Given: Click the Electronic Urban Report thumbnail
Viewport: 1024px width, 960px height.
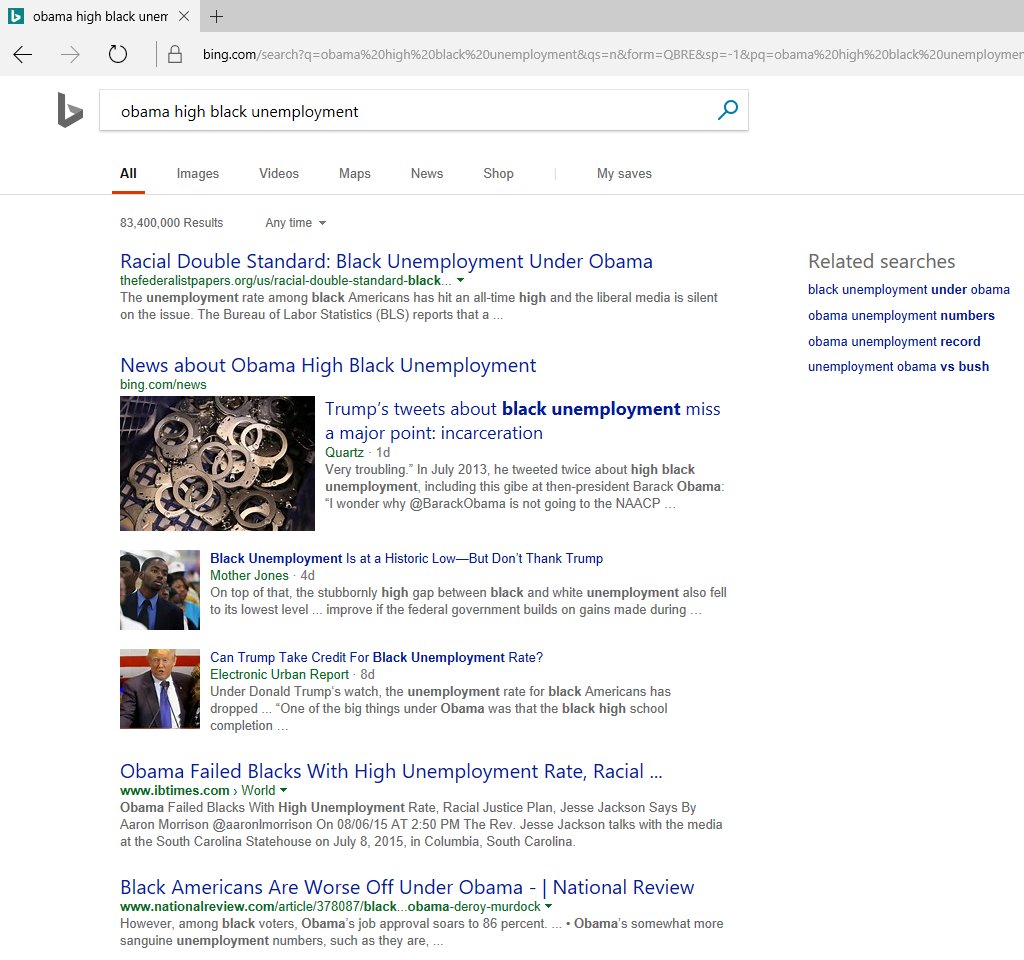Looking at the screenshot, I should pos(160,689).
